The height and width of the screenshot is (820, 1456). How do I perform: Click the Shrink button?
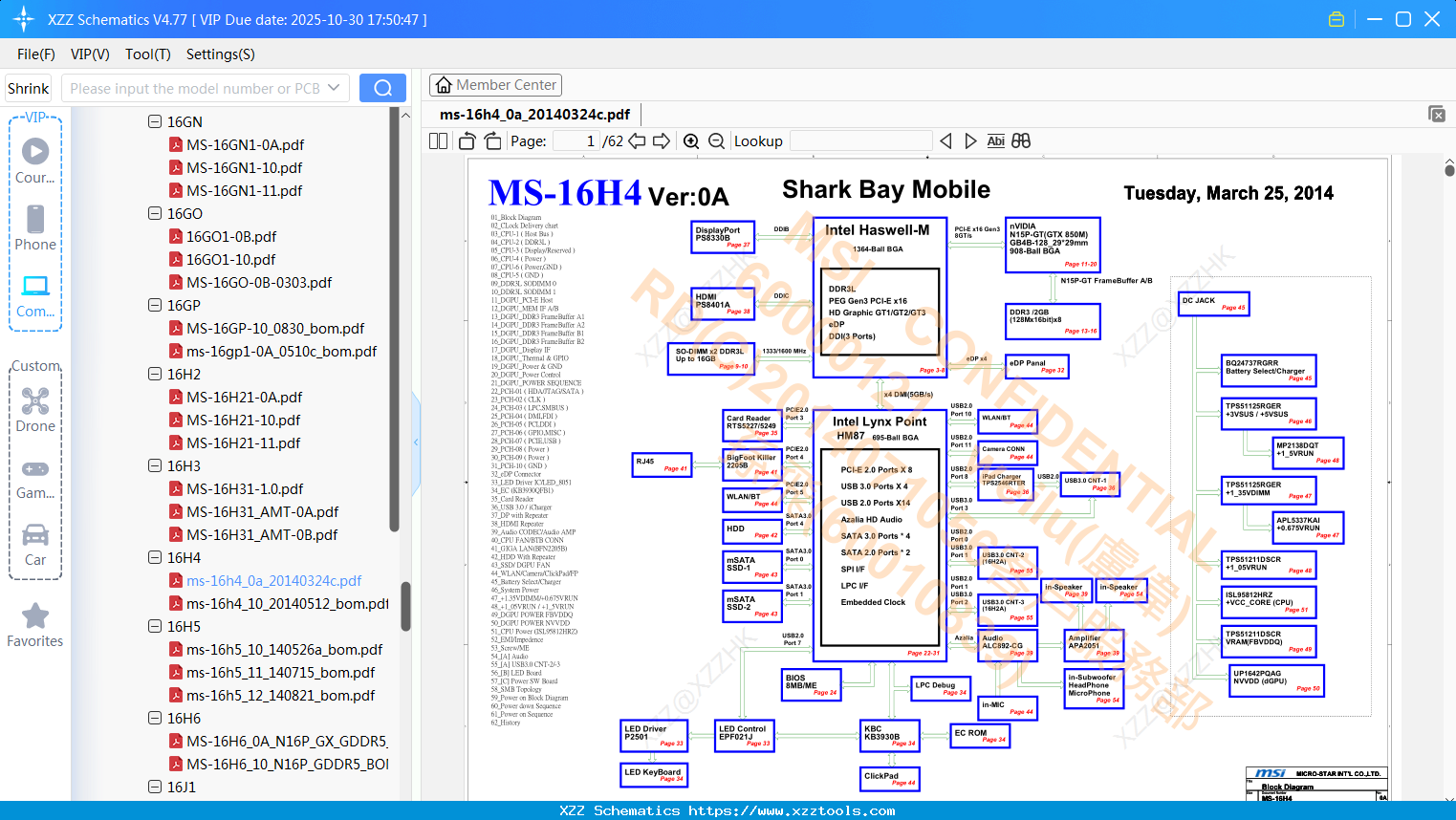29,88
